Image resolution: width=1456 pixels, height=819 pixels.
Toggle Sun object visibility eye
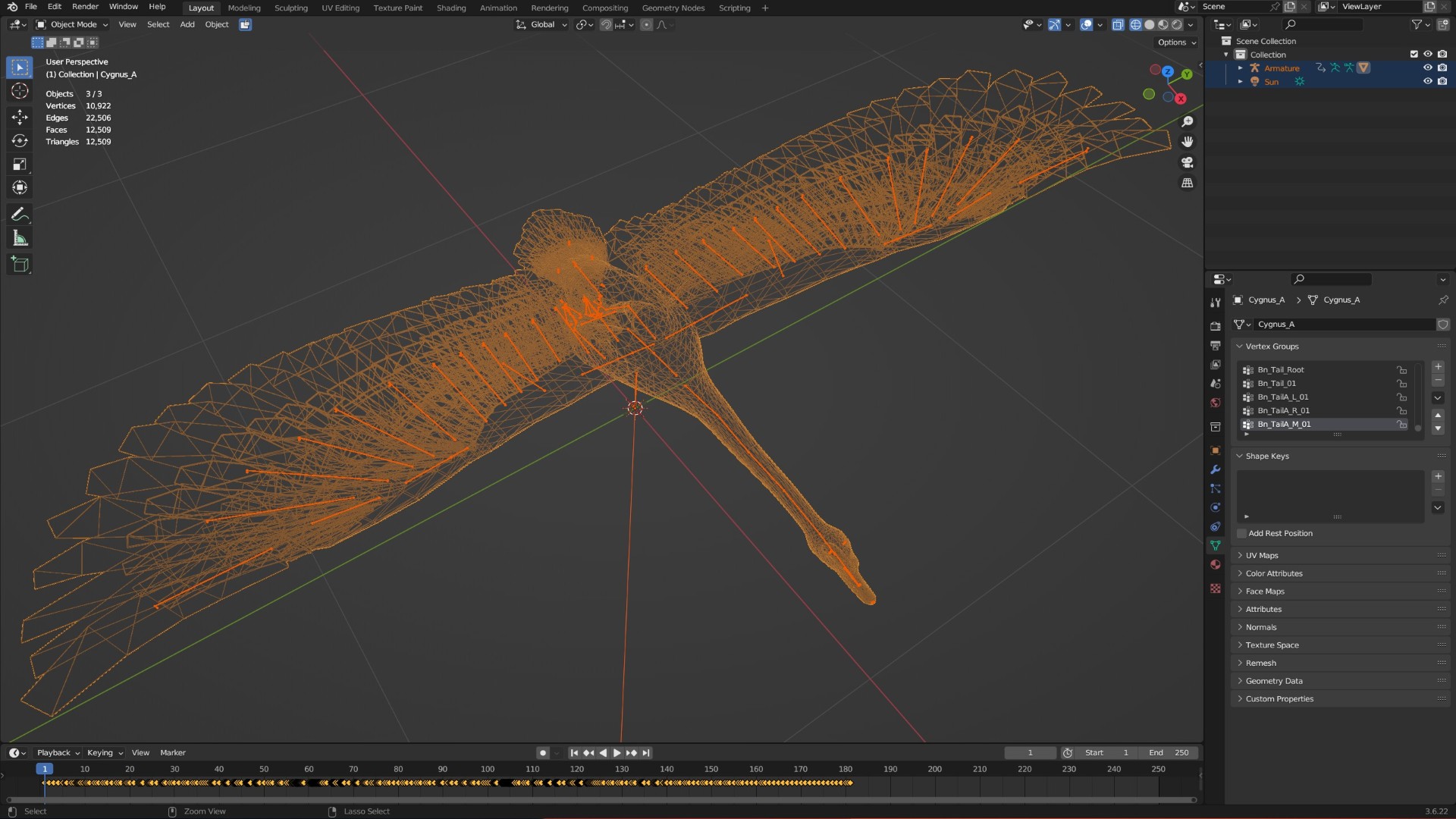click(1427, 81)
